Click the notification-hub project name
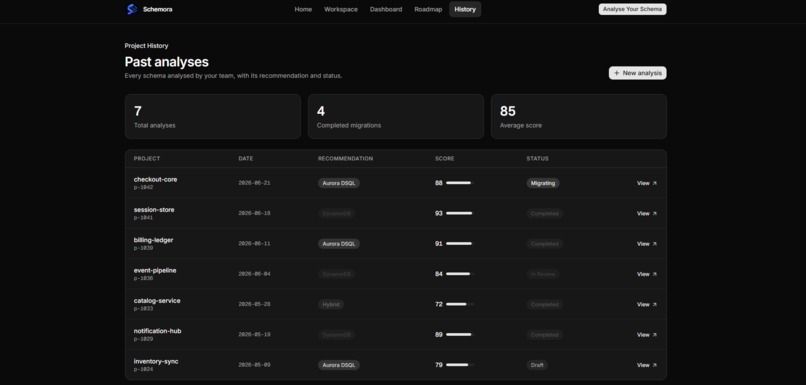 pyautogui.click(x=157, y=331)
